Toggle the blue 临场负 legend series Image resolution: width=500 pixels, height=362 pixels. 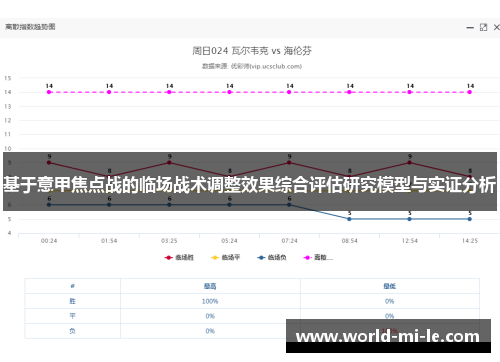(x=272, y=257)
